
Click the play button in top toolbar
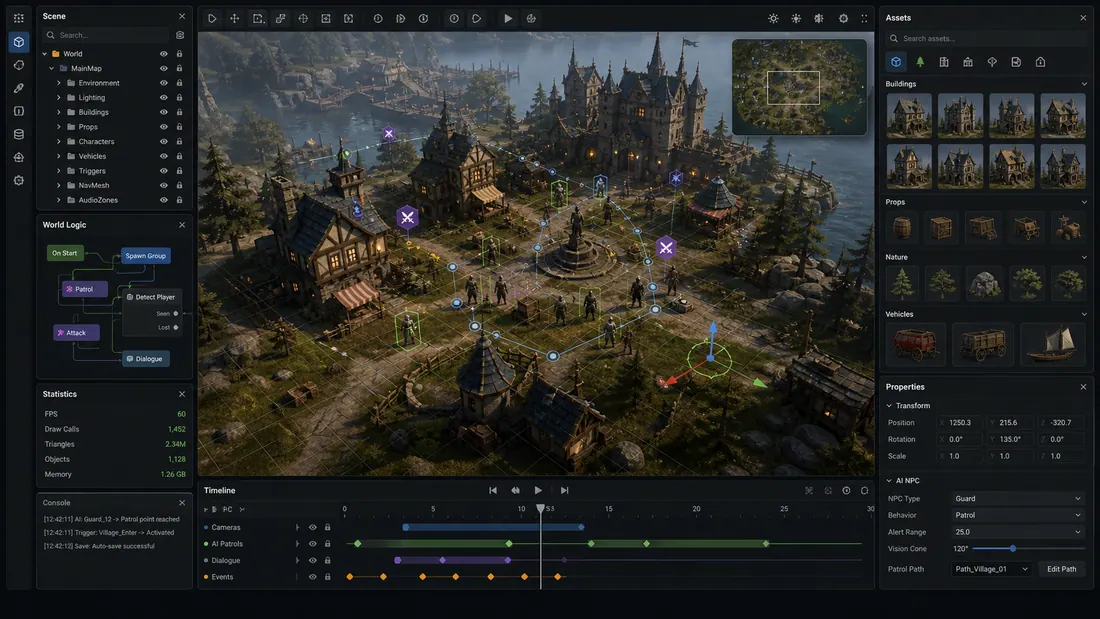tap(508, 19)
